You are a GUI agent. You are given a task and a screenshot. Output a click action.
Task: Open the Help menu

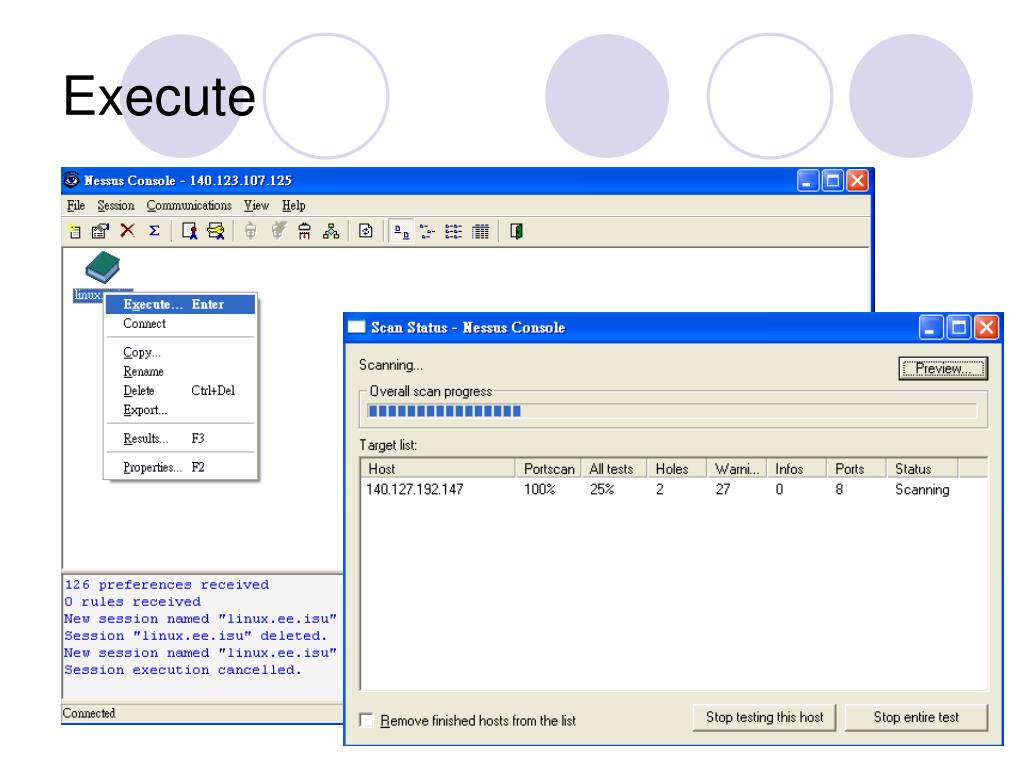[294, 206]
